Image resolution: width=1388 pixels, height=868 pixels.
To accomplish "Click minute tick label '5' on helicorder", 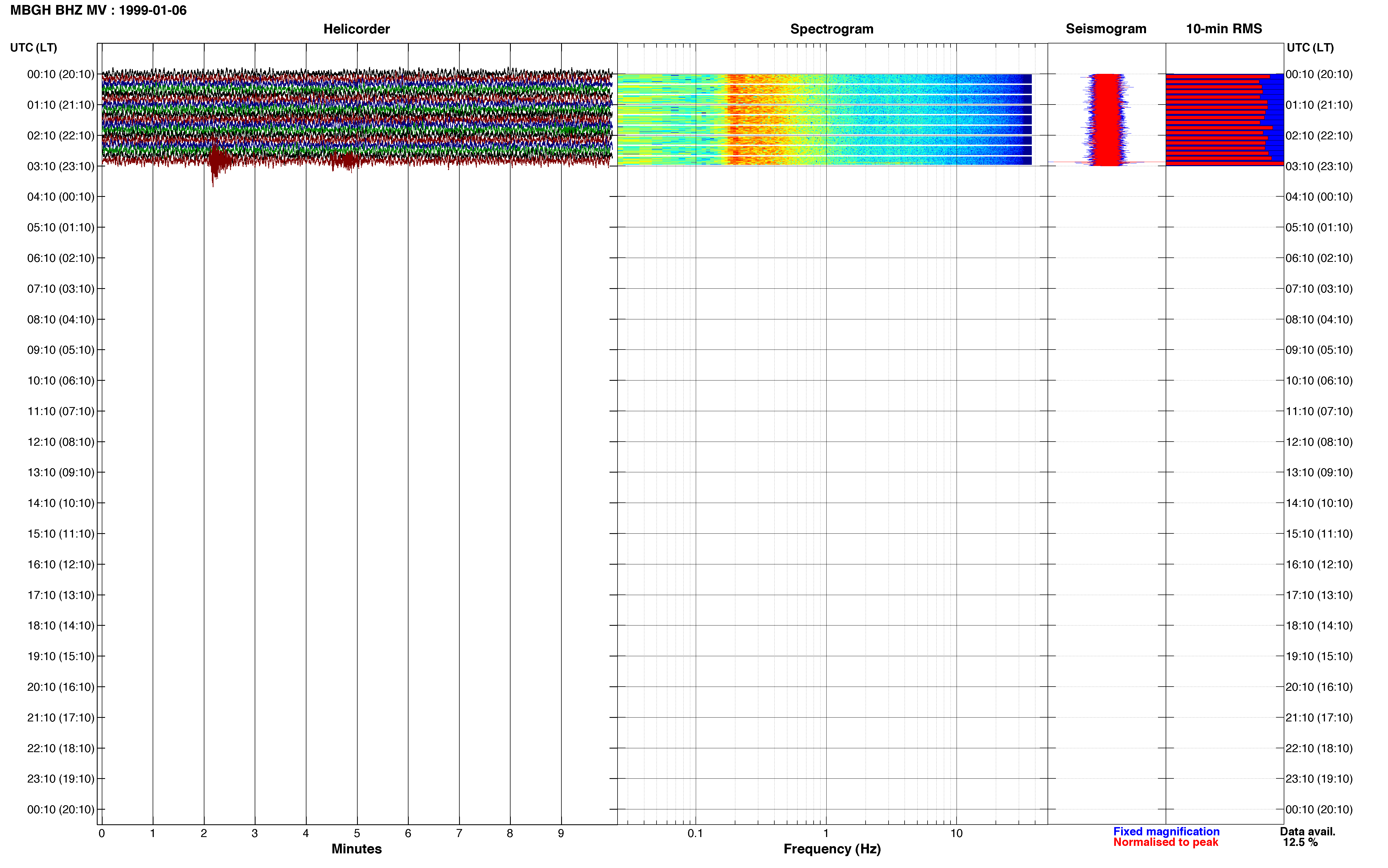I will coord(357,833).
